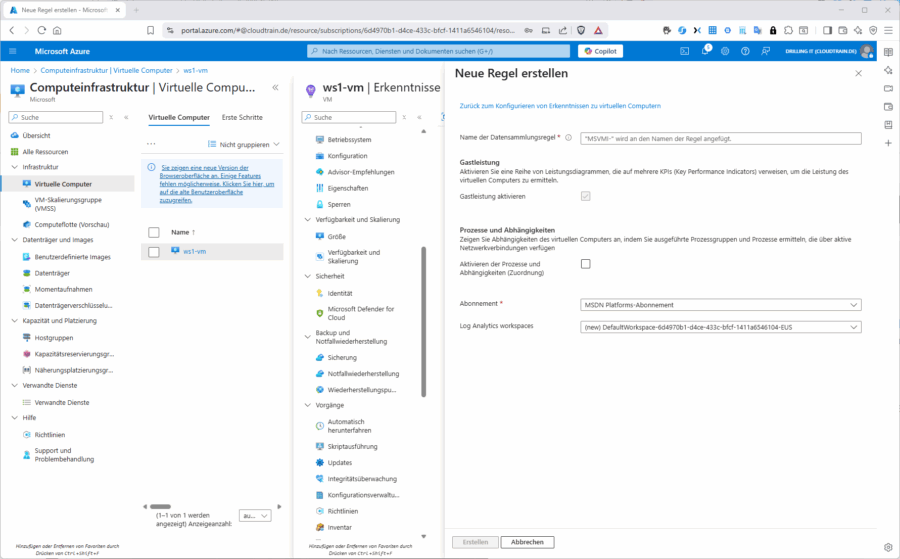Image resolution: width=900 pixels, height=559 pixels.
Task: Open Cloud Shell from the top bar
Action: [685, 51]
